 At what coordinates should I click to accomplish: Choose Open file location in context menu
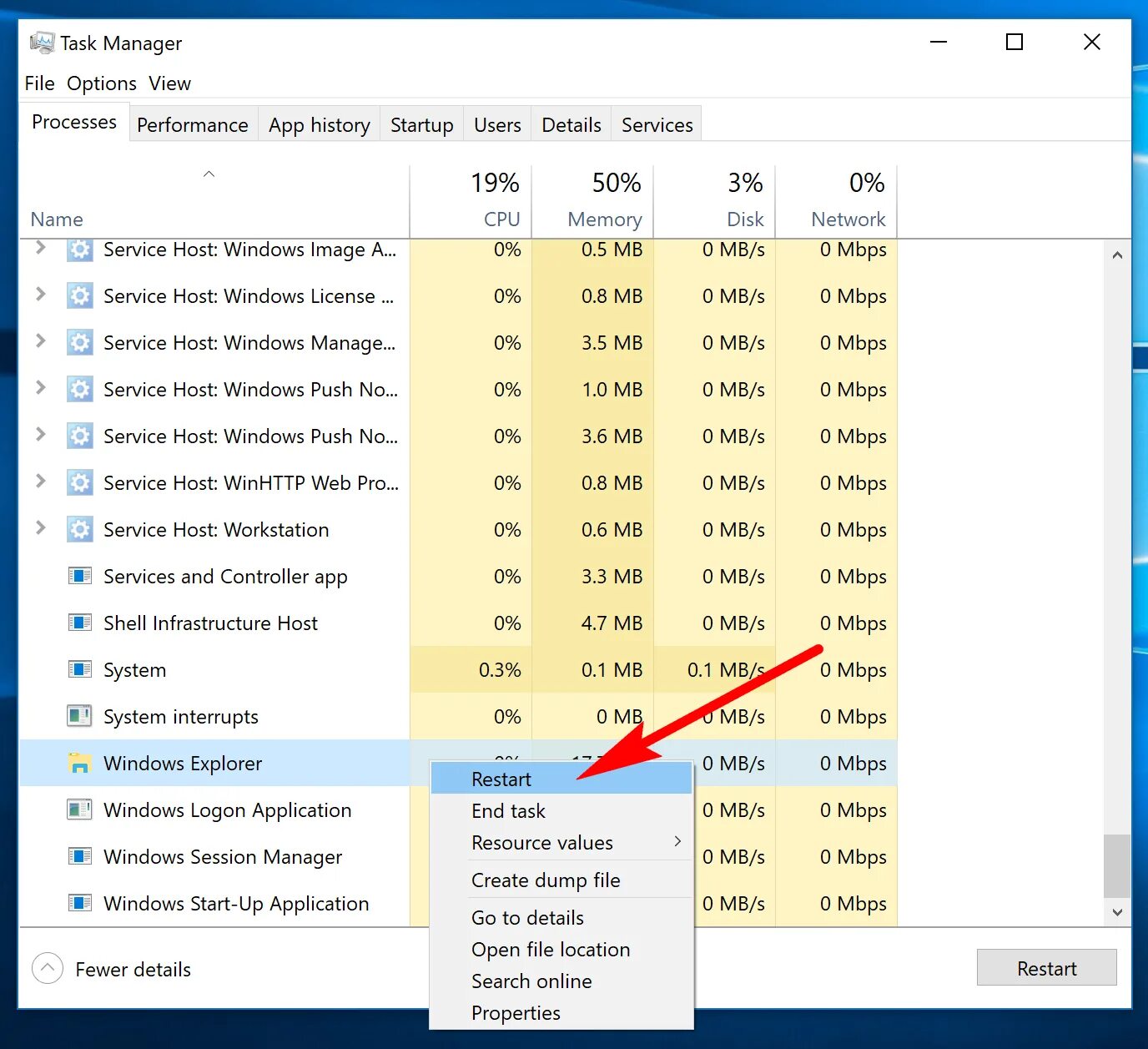[x=561, y=949]
